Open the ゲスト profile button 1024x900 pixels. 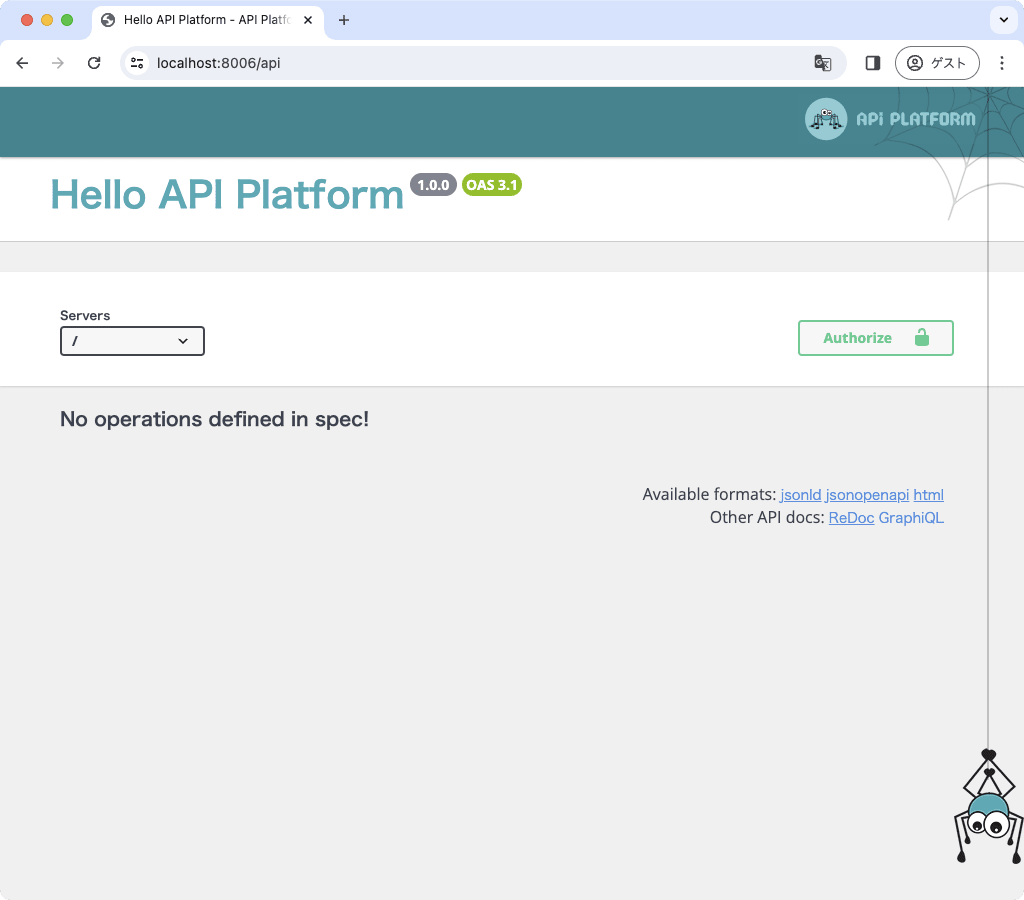(936, 63)
